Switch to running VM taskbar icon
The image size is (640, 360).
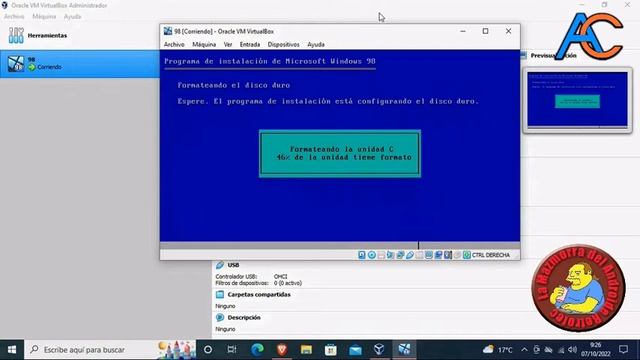[404, 350]
